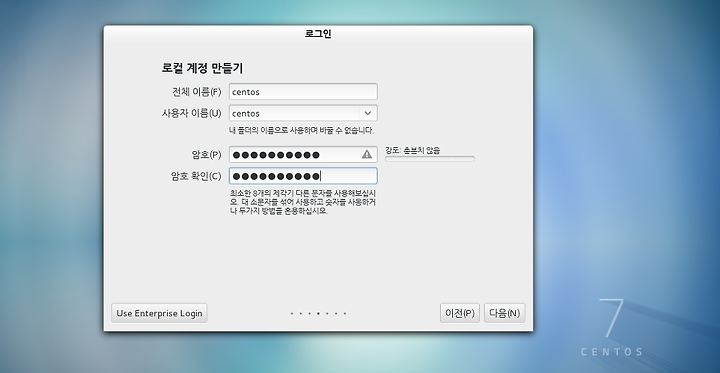Click the 강도: 충분치 않음 strength label

412,150
